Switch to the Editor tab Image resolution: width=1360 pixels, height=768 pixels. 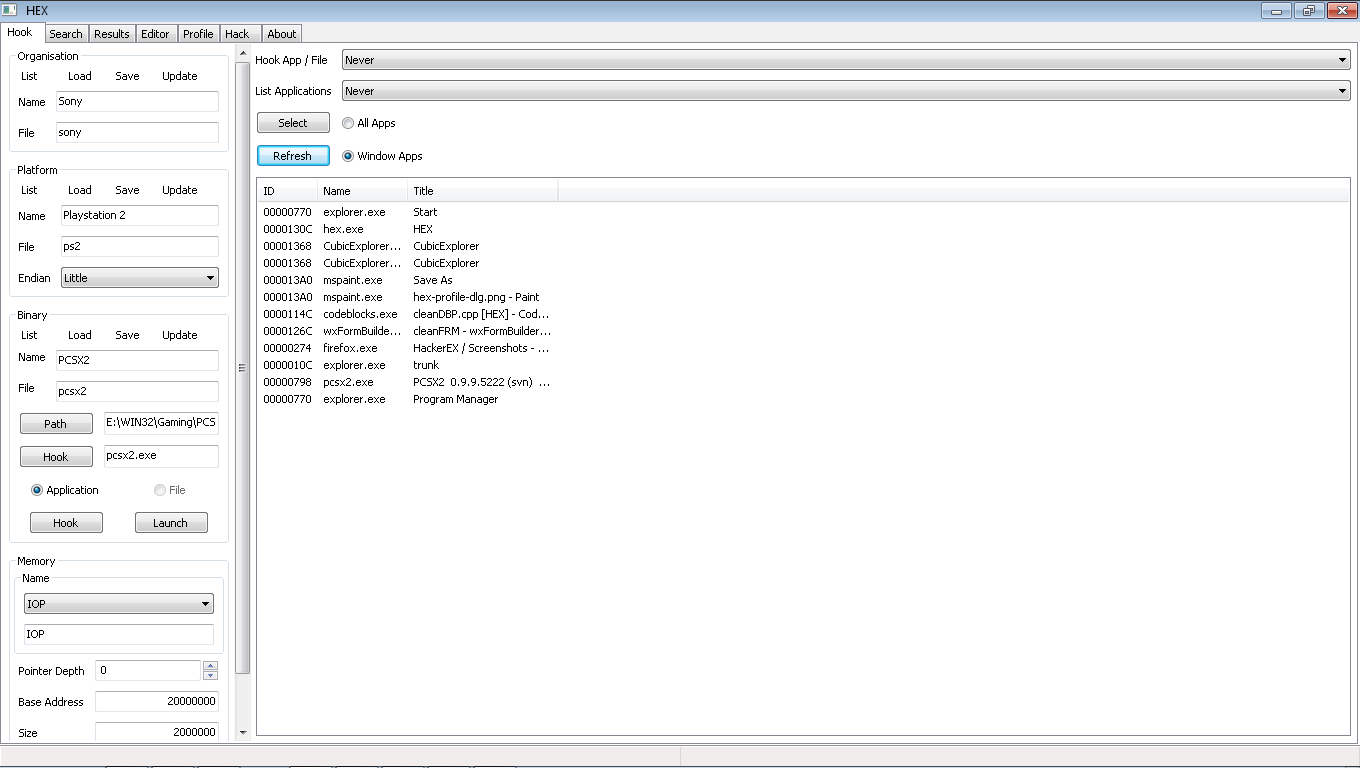(156, 33)
